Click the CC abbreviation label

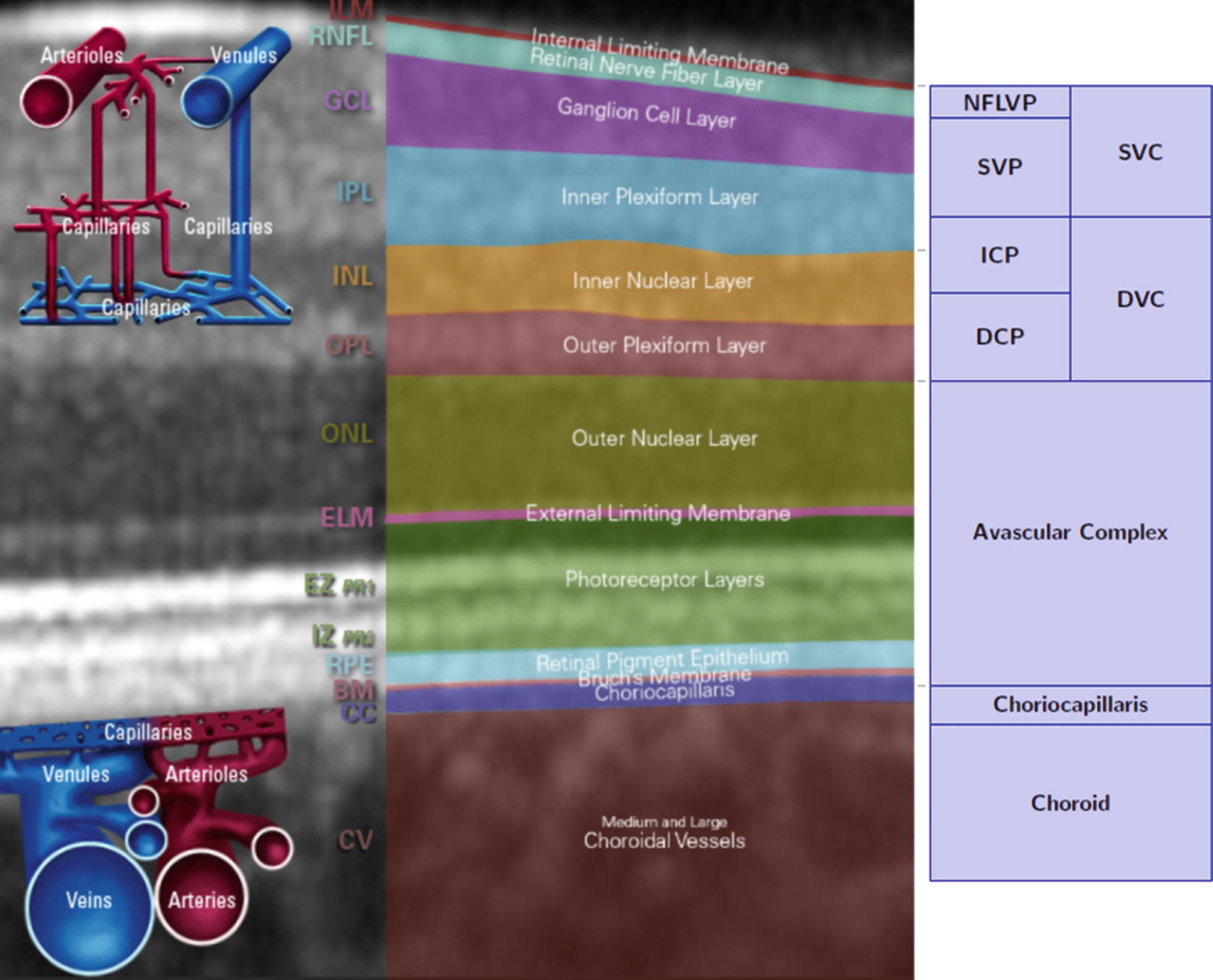[x=358, y=713]
